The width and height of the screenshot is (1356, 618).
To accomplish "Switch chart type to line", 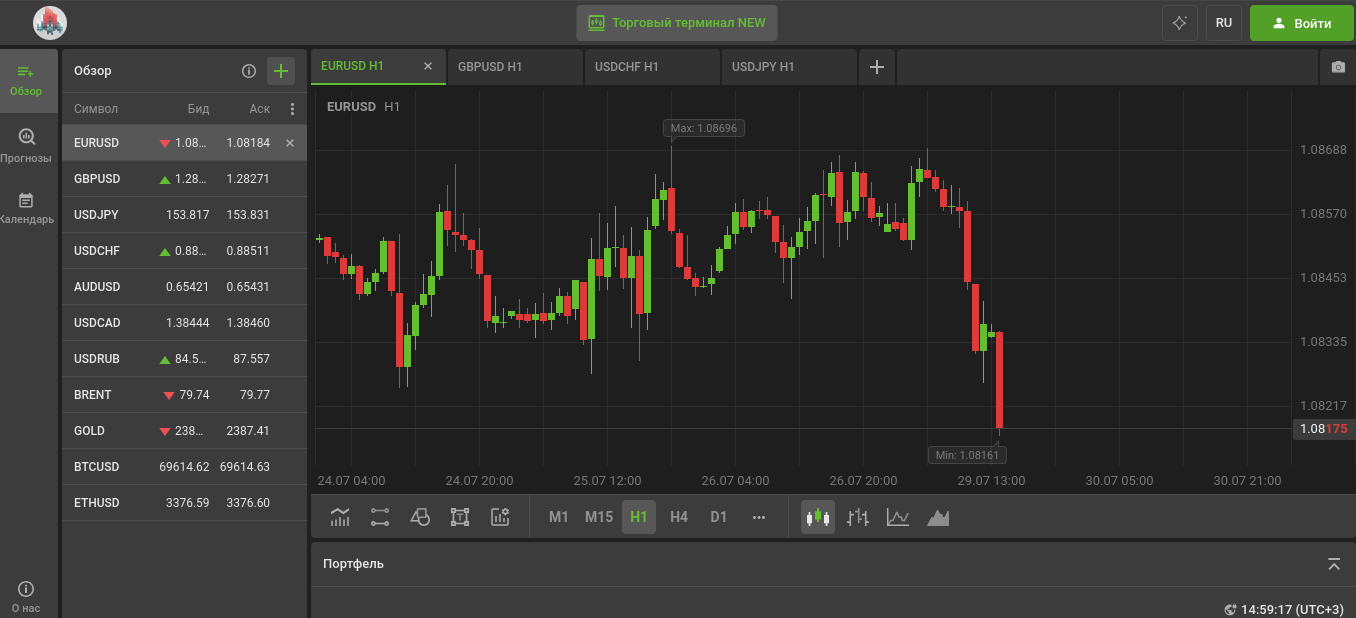I will [898, 517].
